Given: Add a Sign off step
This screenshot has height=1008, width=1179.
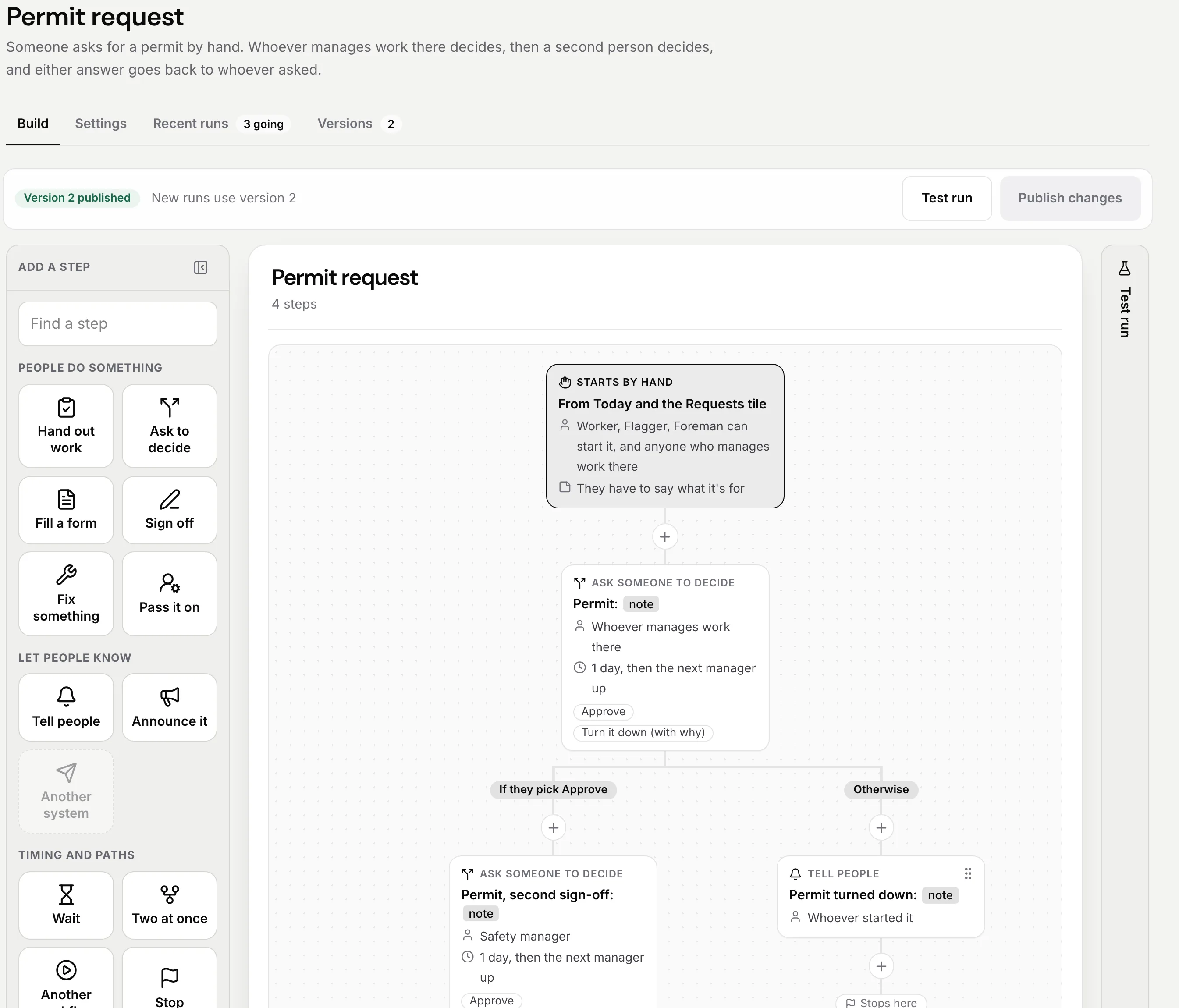Looking at the screenshot, I should tap(170, 510).
